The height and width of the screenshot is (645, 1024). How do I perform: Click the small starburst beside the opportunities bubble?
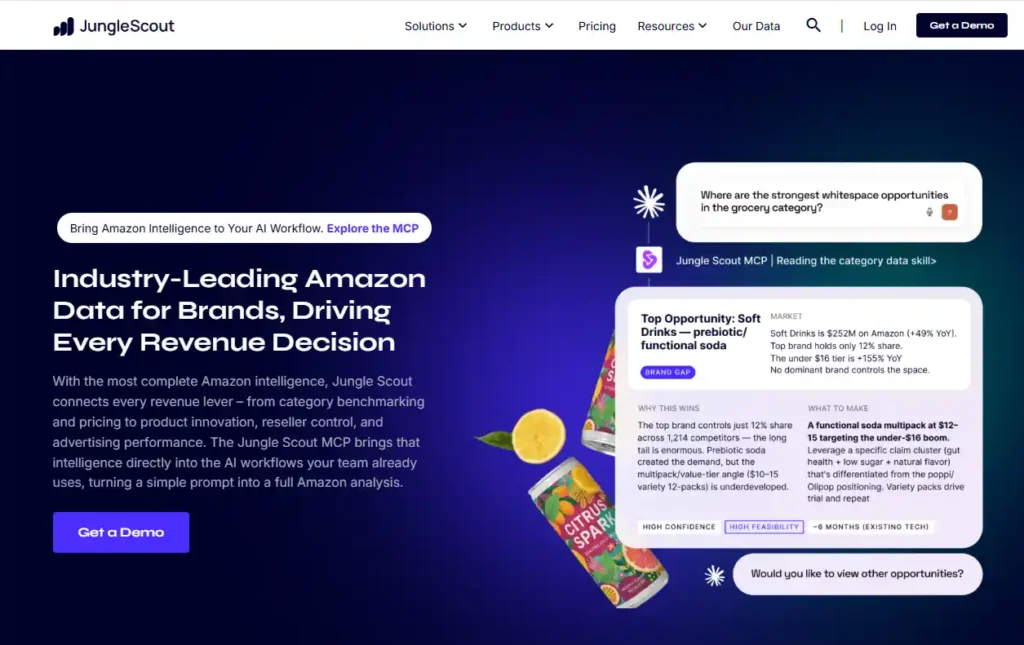coord(714,575)
